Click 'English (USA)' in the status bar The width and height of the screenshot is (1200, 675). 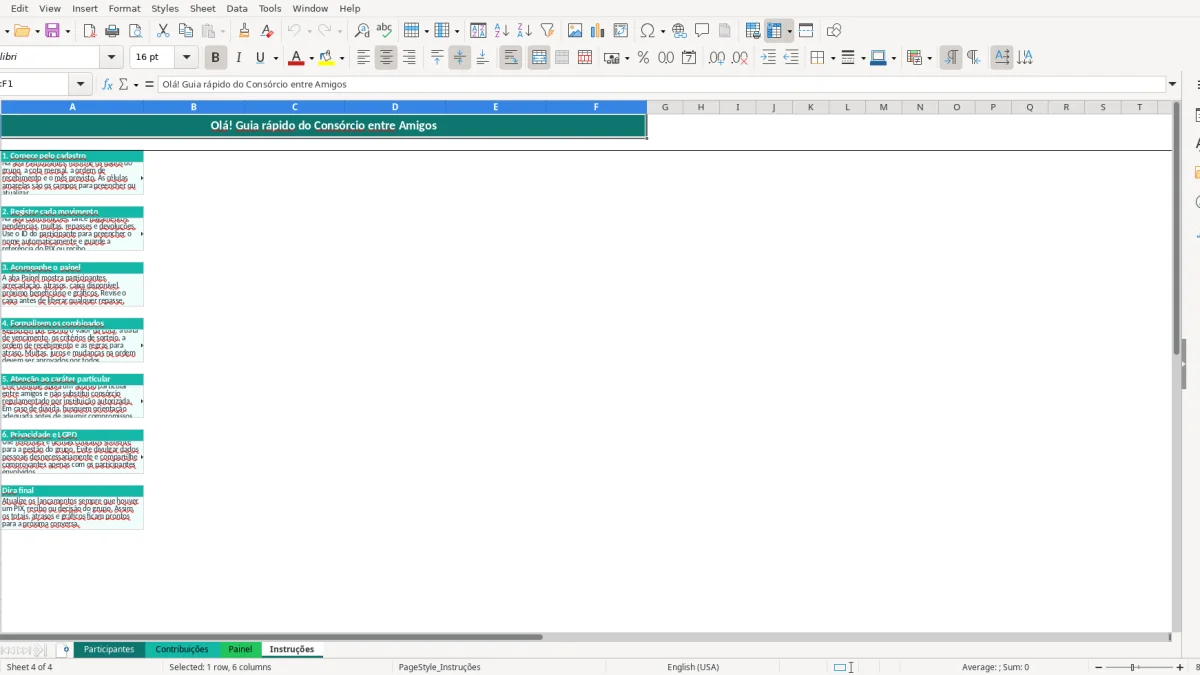pos(693,667)
